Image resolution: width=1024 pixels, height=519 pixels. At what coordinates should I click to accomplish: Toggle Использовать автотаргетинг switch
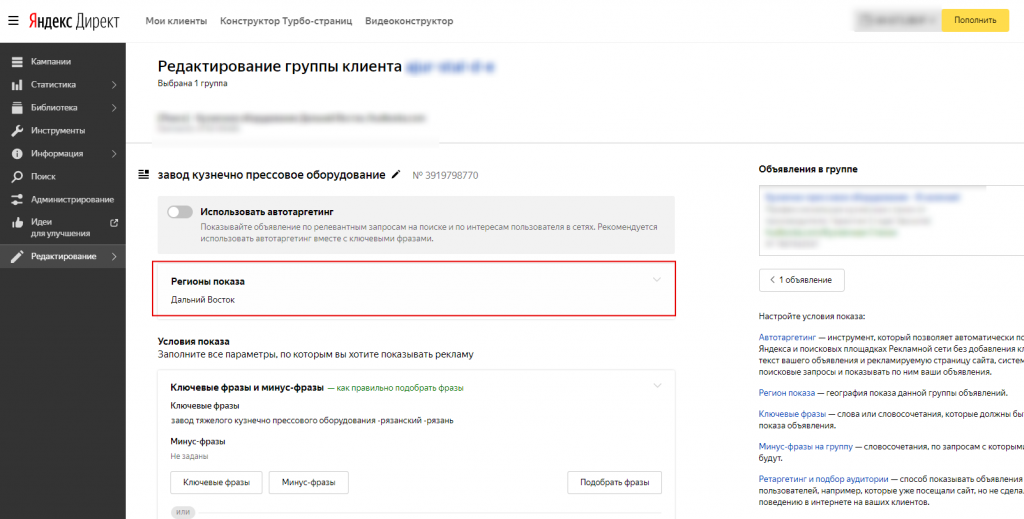click(x=180, y=212)
